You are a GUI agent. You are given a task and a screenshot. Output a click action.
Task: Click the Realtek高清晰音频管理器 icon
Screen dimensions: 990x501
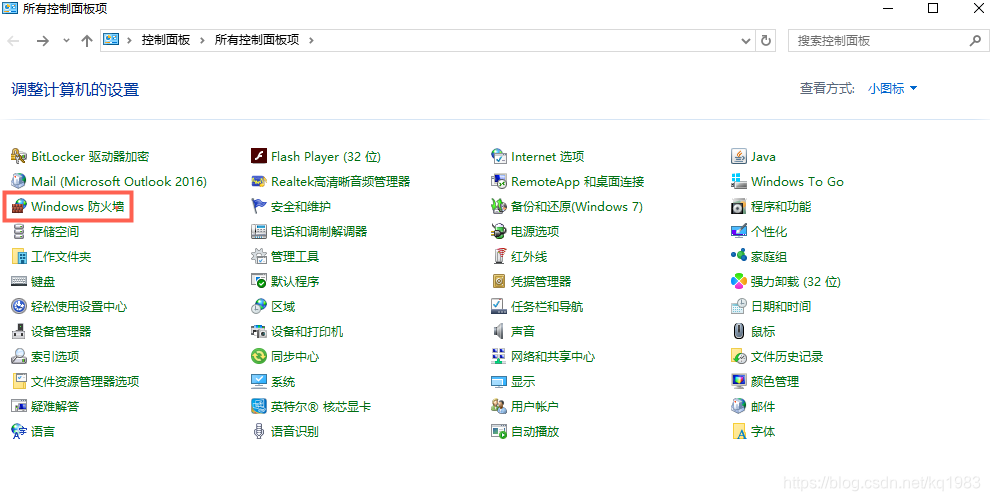point(259,182)
